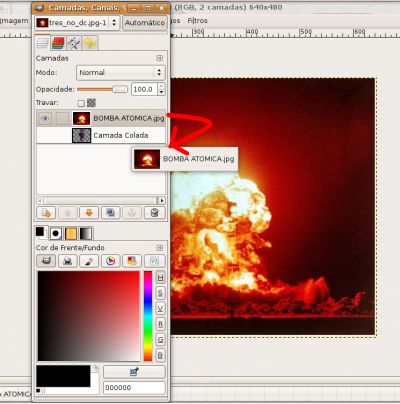Toggle link chain on BOMBA ATOMICA.jpg layer
400x404 pixels.
click(62, 118)
